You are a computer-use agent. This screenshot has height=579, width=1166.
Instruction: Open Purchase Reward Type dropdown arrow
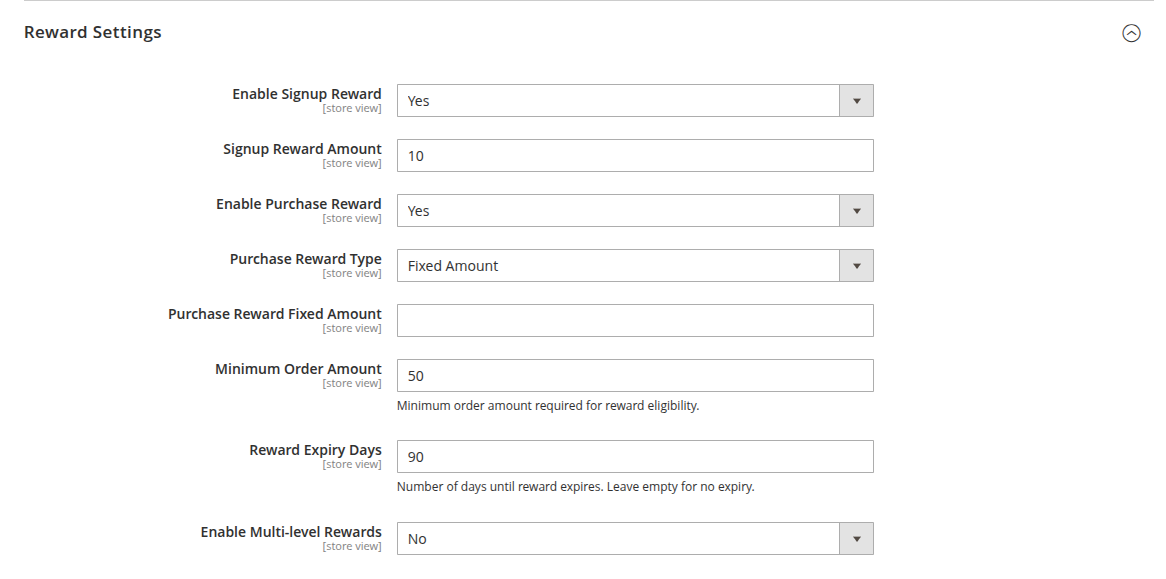pos(856,266)
